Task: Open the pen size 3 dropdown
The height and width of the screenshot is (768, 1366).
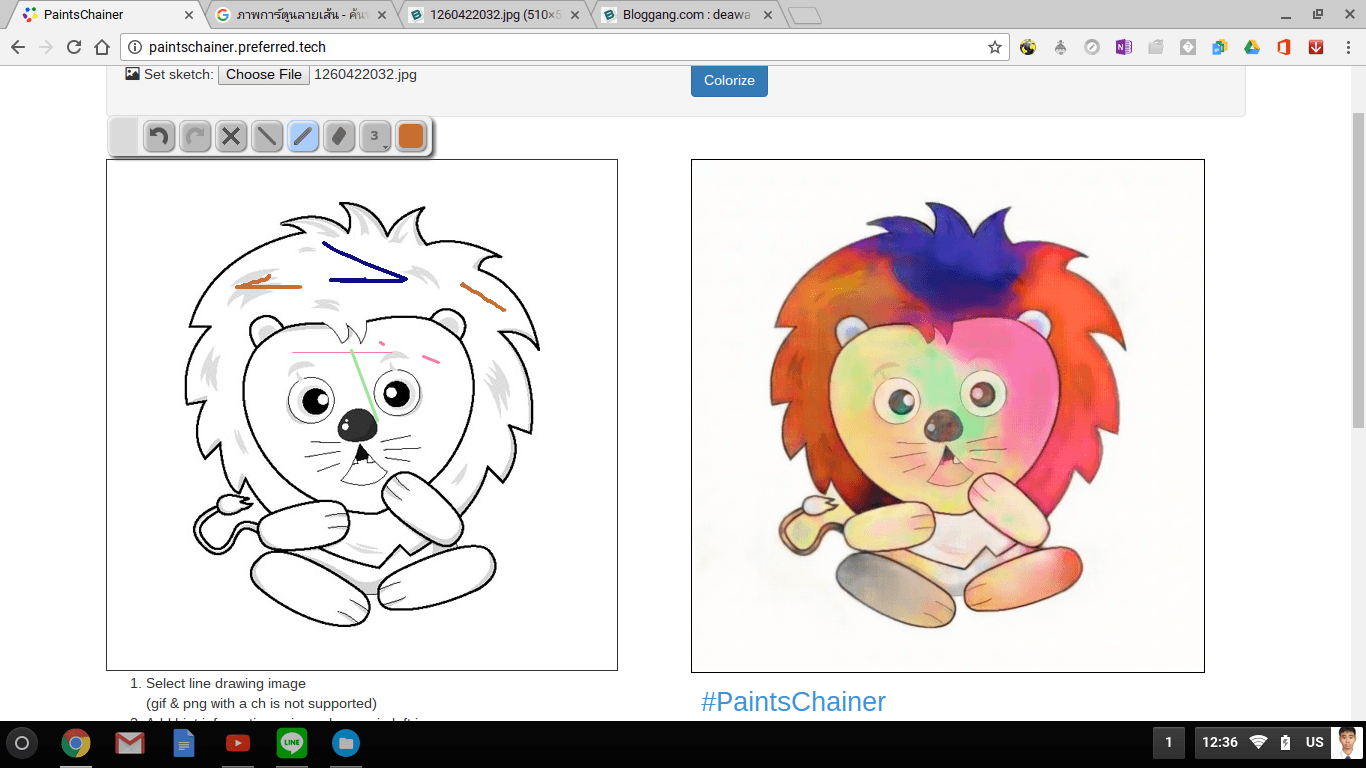Action: 375,136
